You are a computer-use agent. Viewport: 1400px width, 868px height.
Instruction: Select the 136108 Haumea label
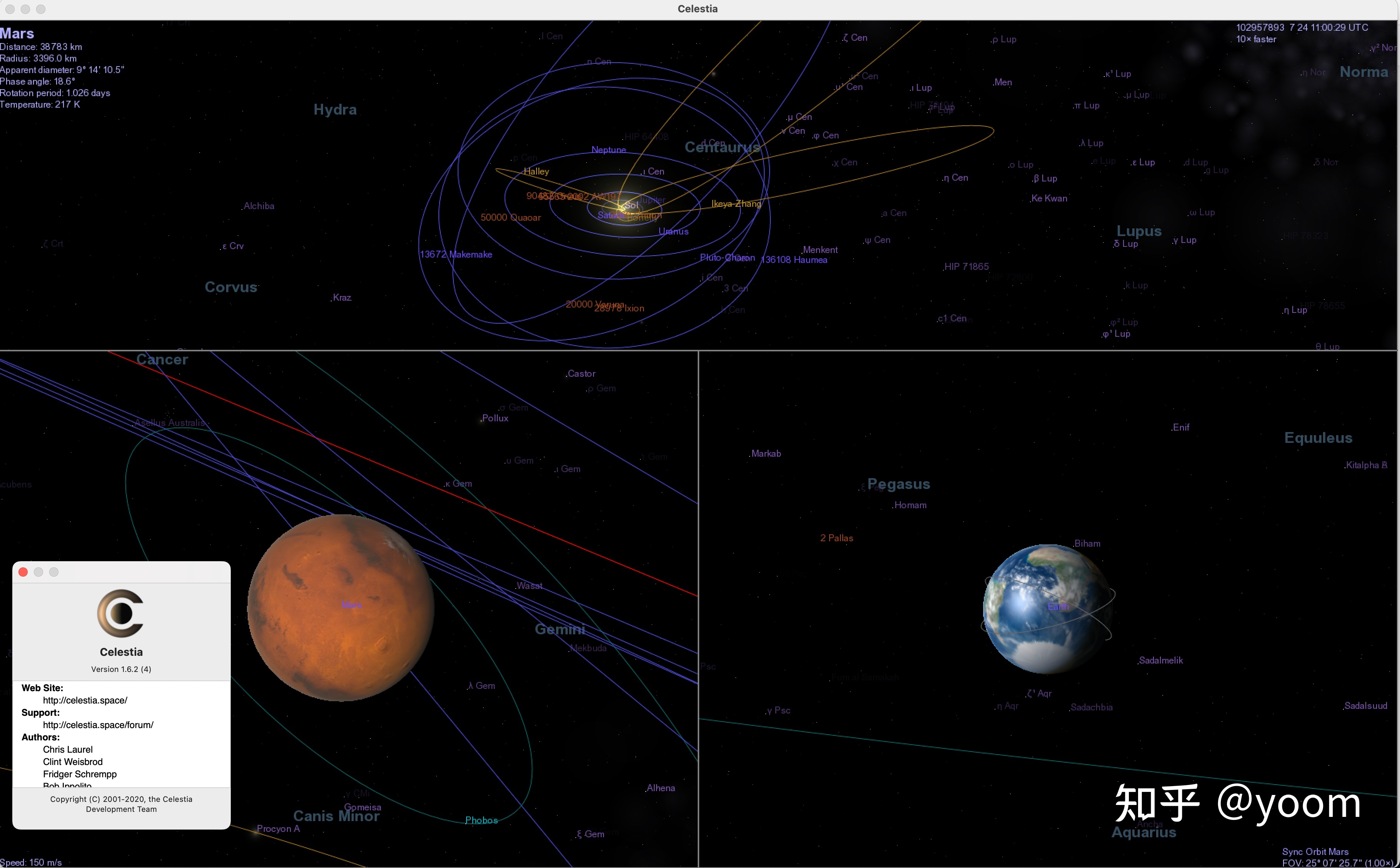pyautogui.click(x=793, y=260)
